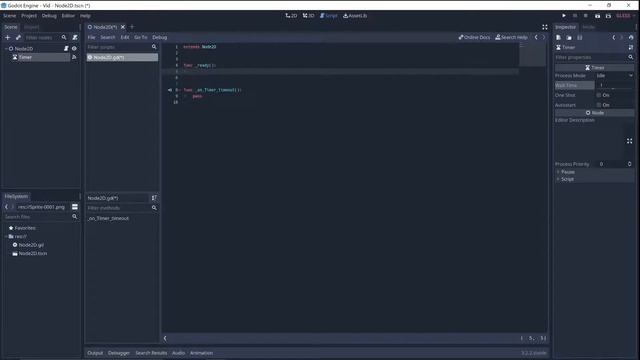
Task: Click the instance scene chain link icon
Action: click(x=18, y=37)
